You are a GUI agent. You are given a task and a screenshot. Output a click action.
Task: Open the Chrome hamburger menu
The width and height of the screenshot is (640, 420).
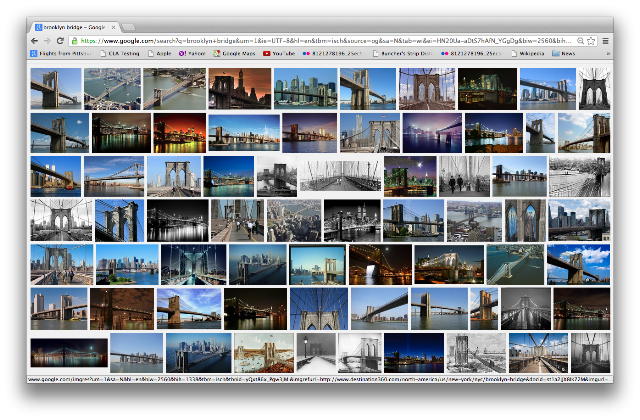606,41
